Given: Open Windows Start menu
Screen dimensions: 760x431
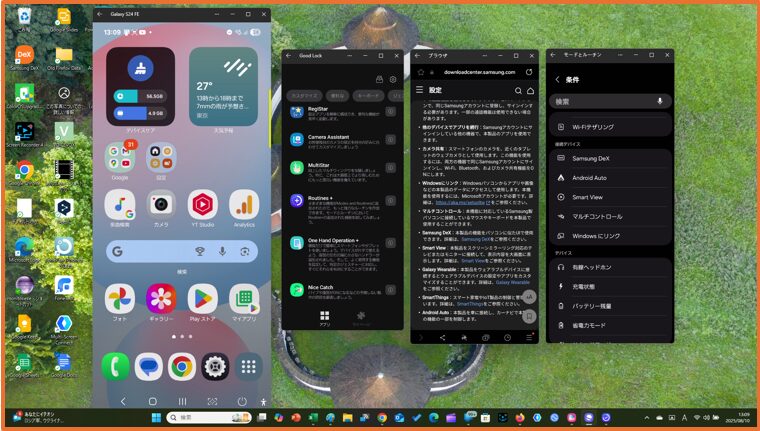Looking at the screenshot, I should pyautogui.click(x=156, y=417).
